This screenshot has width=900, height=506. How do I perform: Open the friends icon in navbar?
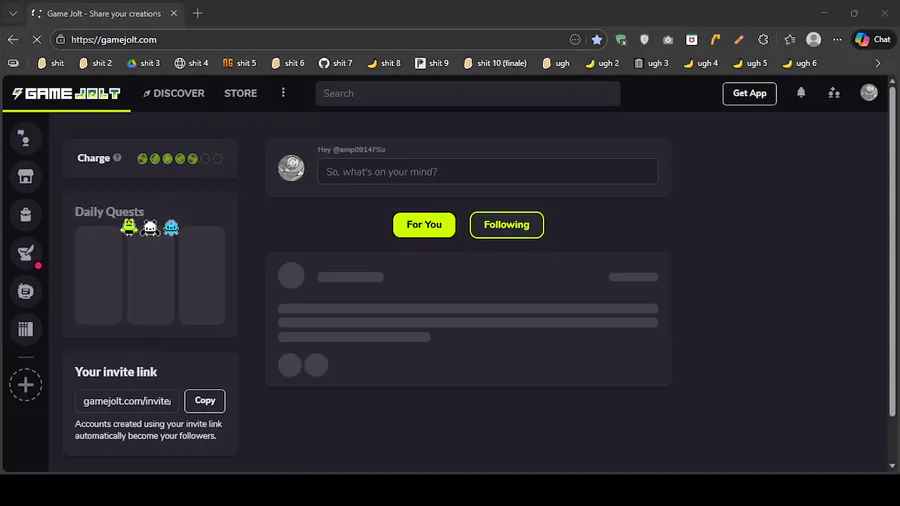[x=834, y=93]
